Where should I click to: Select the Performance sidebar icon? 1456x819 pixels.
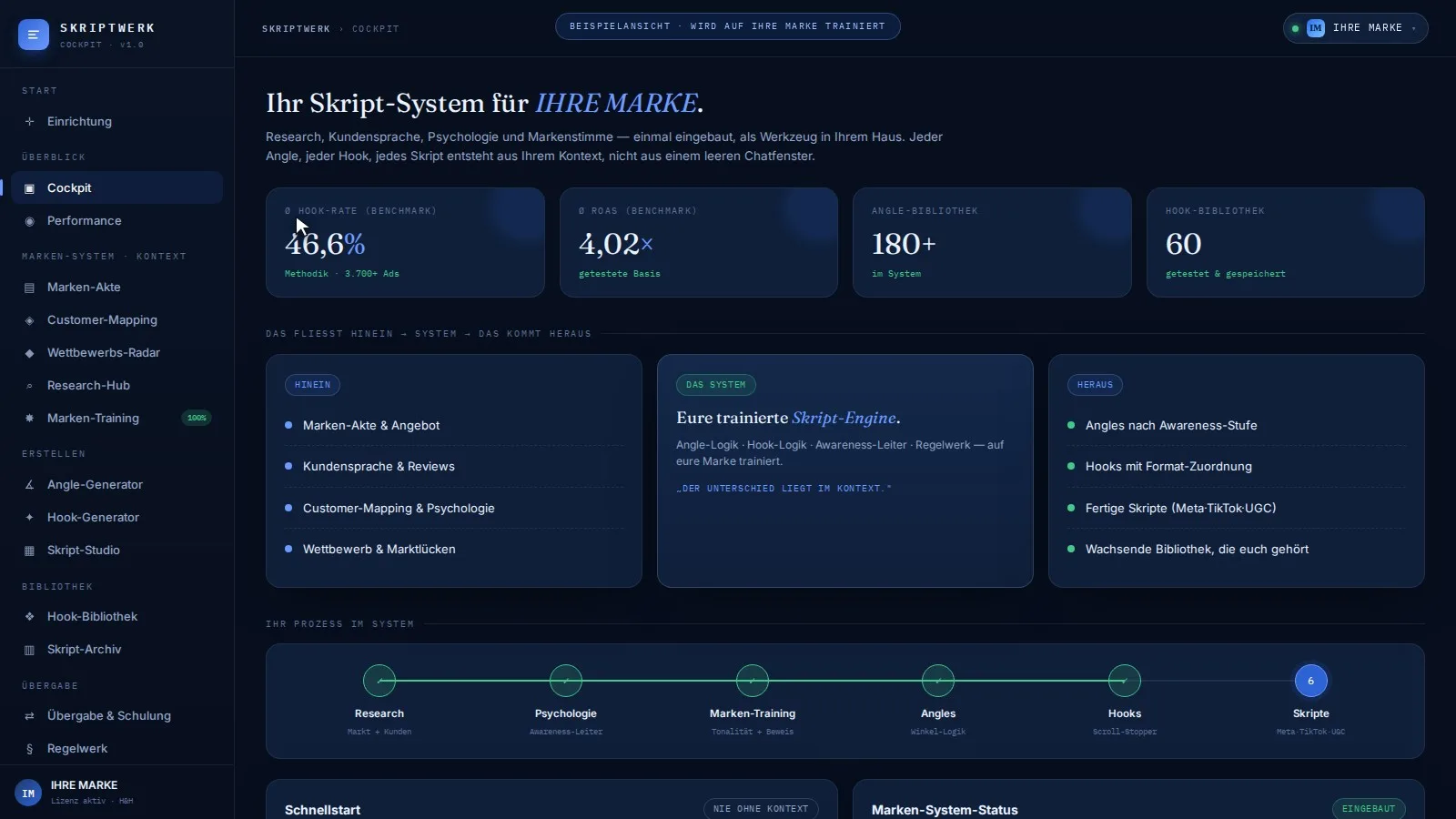coord(29,221)
